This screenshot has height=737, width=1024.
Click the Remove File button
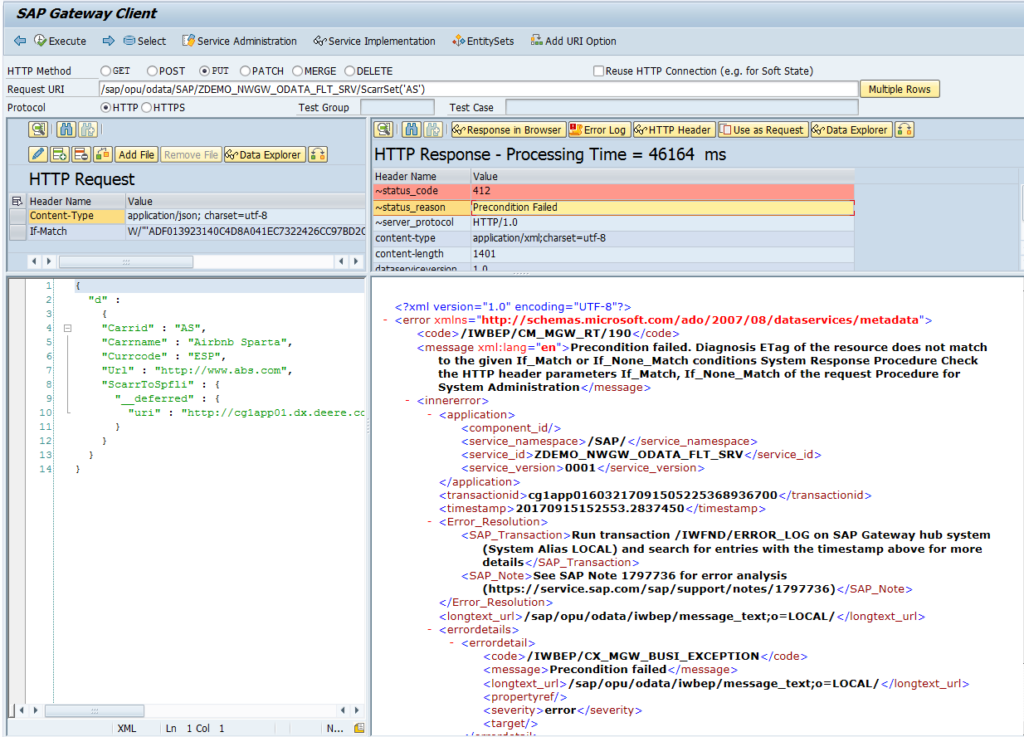pyautogui.click(x=191, y=154)
